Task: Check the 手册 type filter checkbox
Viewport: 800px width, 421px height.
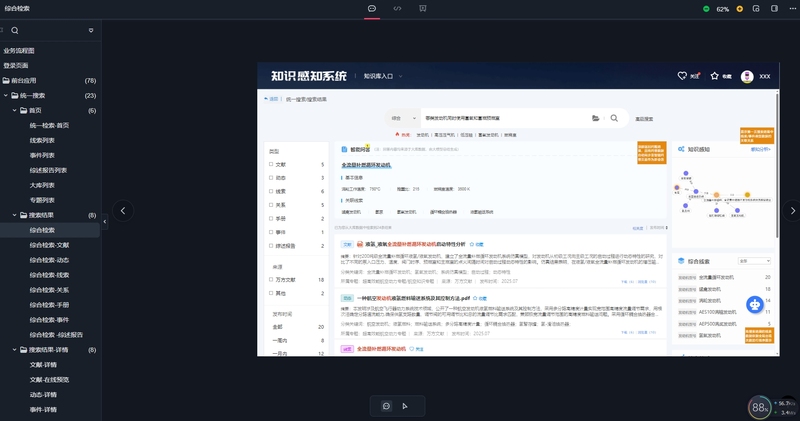Action: [271, 218]
